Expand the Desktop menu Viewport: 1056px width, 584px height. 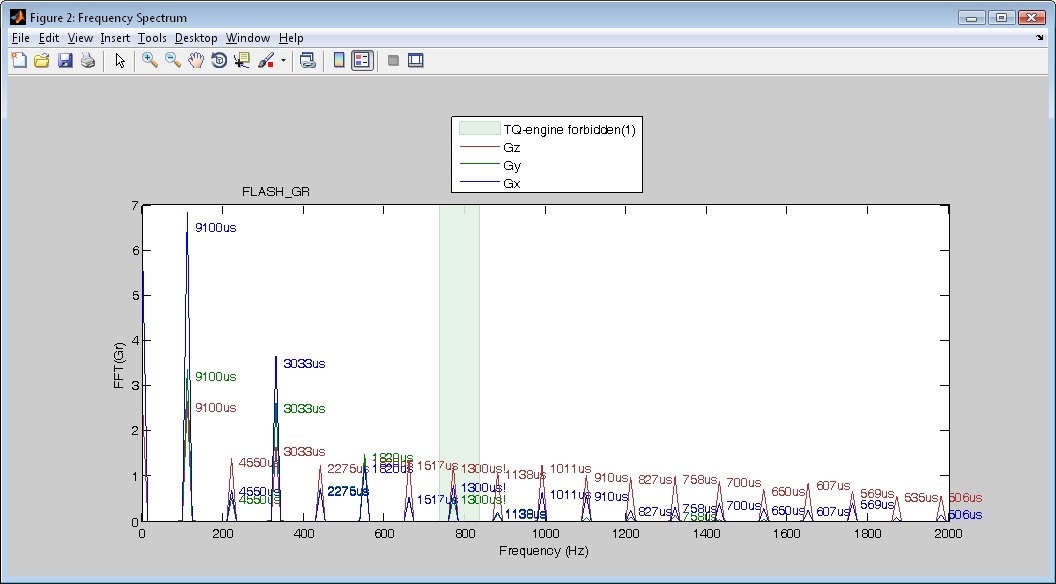[x=196, y=38]
